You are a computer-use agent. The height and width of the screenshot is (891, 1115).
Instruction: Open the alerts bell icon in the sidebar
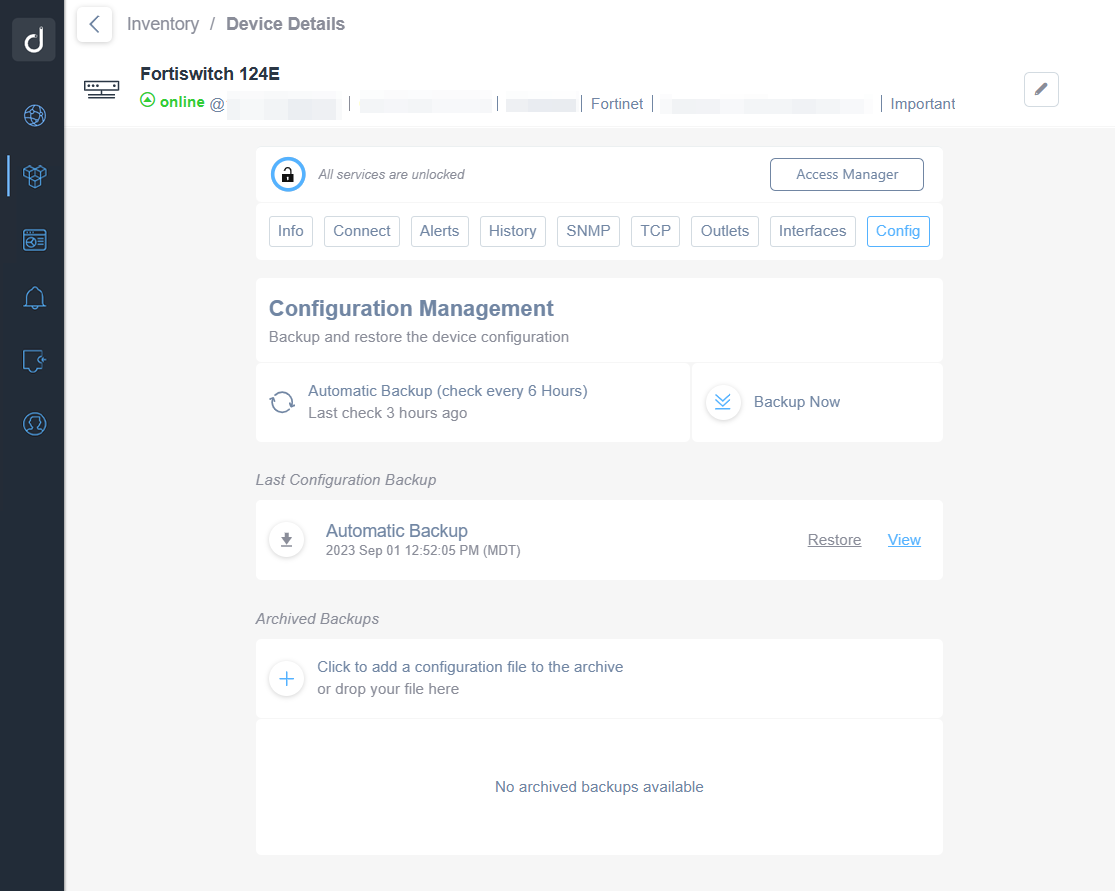(x=34, y=299)
